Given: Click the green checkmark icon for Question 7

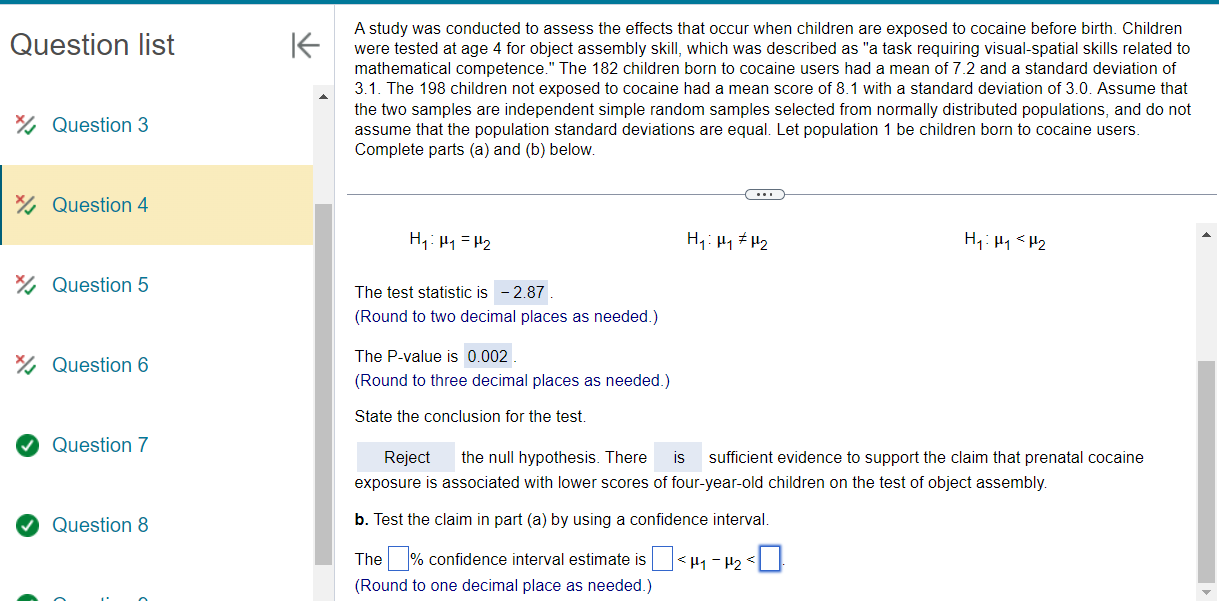Looking at the screenshot, I should [27, 444].
